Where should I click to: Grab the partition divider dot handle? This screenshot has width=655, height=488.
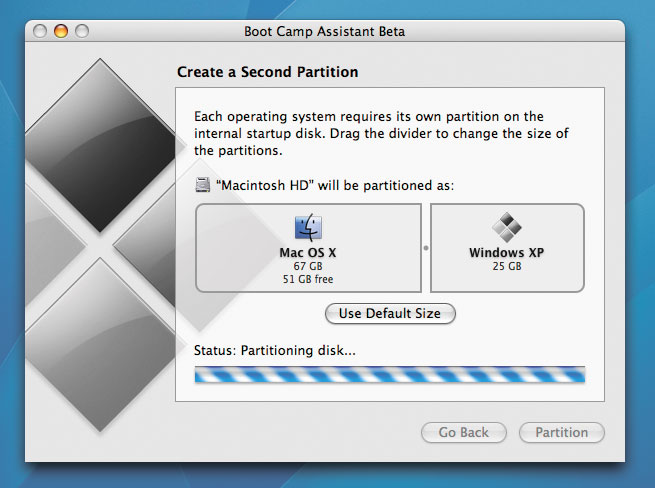(426, 248)
